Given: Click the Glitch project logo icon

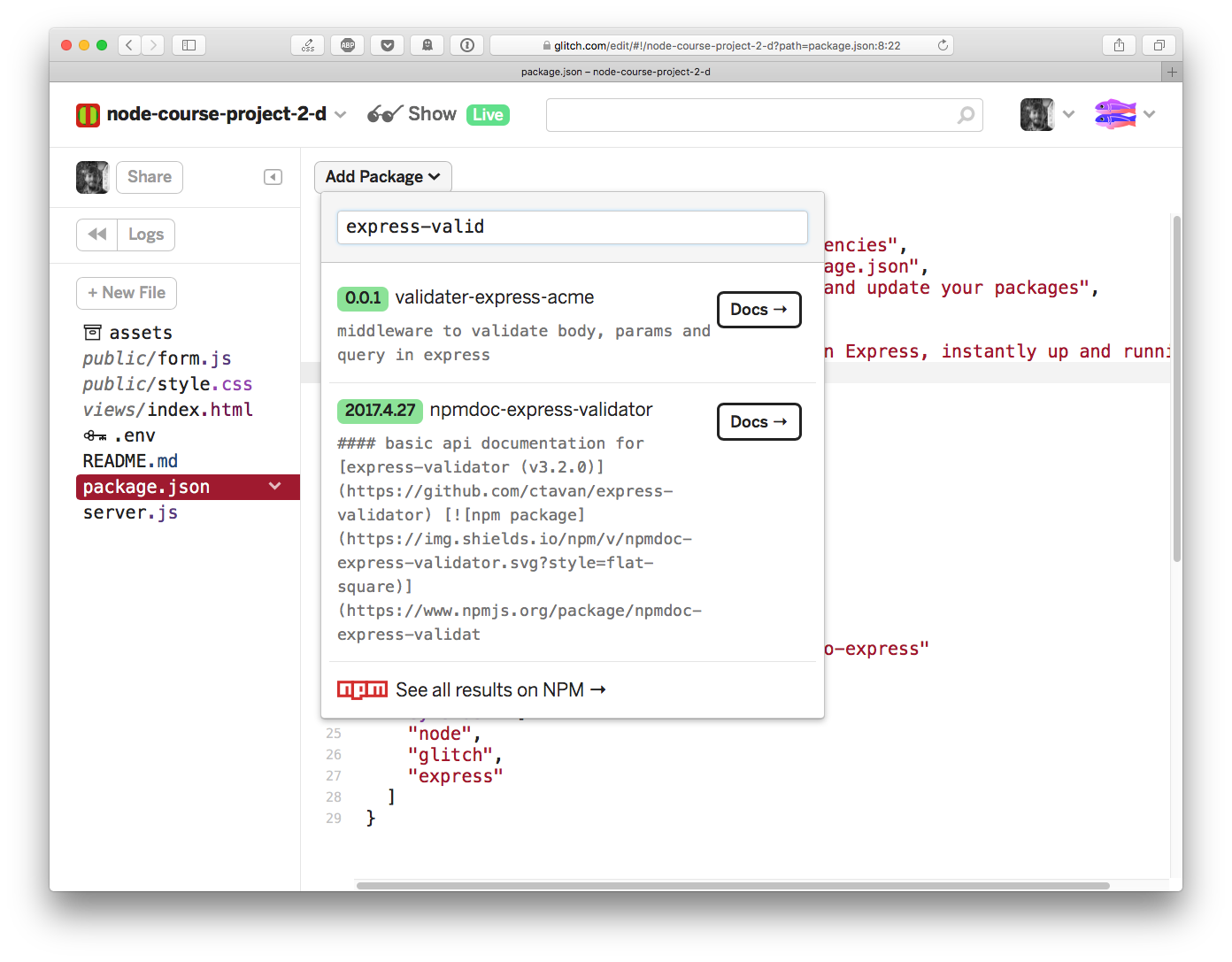Looking at the screenshot, I should click(x=88, y=115).
